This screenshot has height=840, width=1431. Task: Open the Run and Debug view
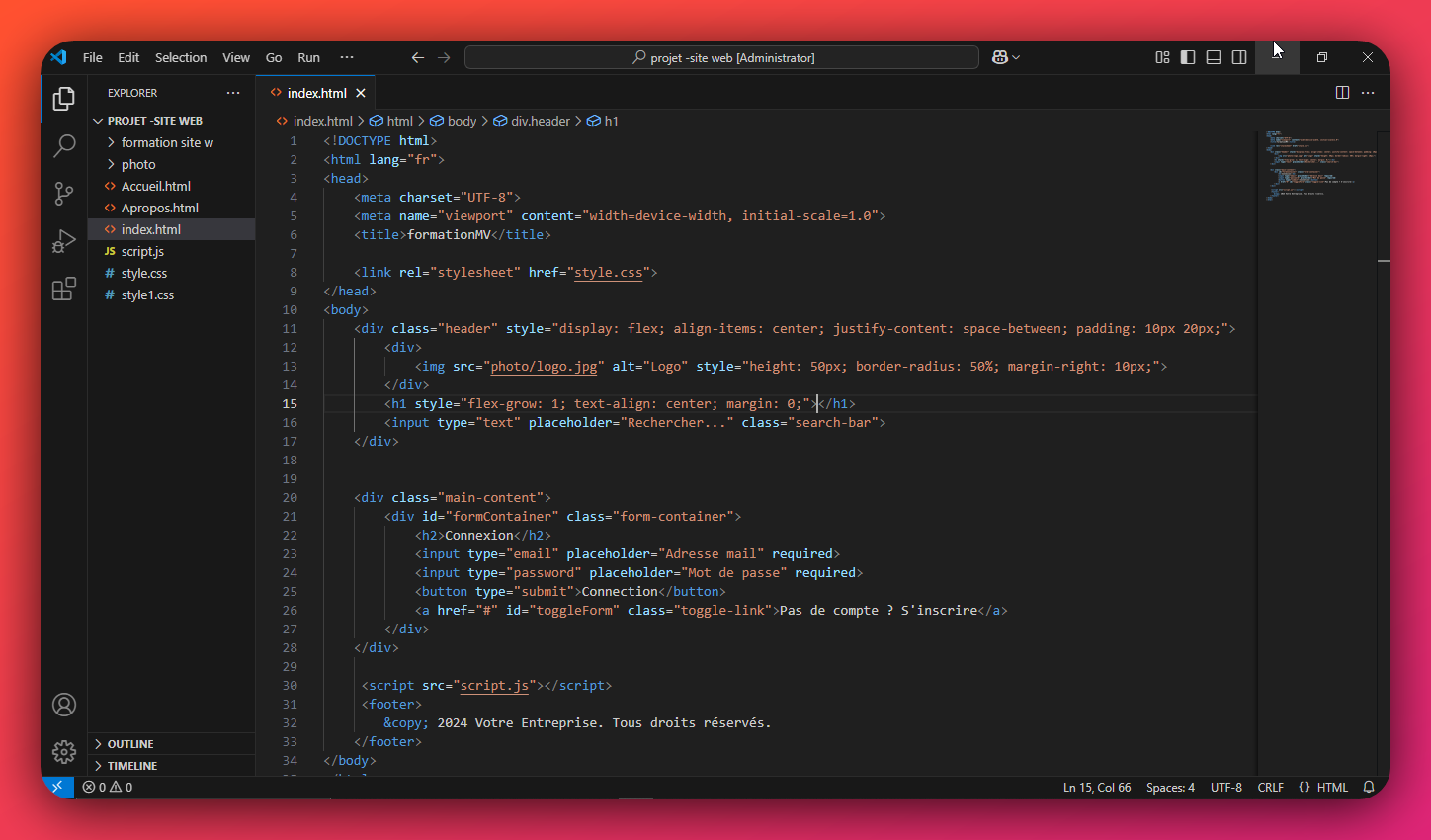64,241
